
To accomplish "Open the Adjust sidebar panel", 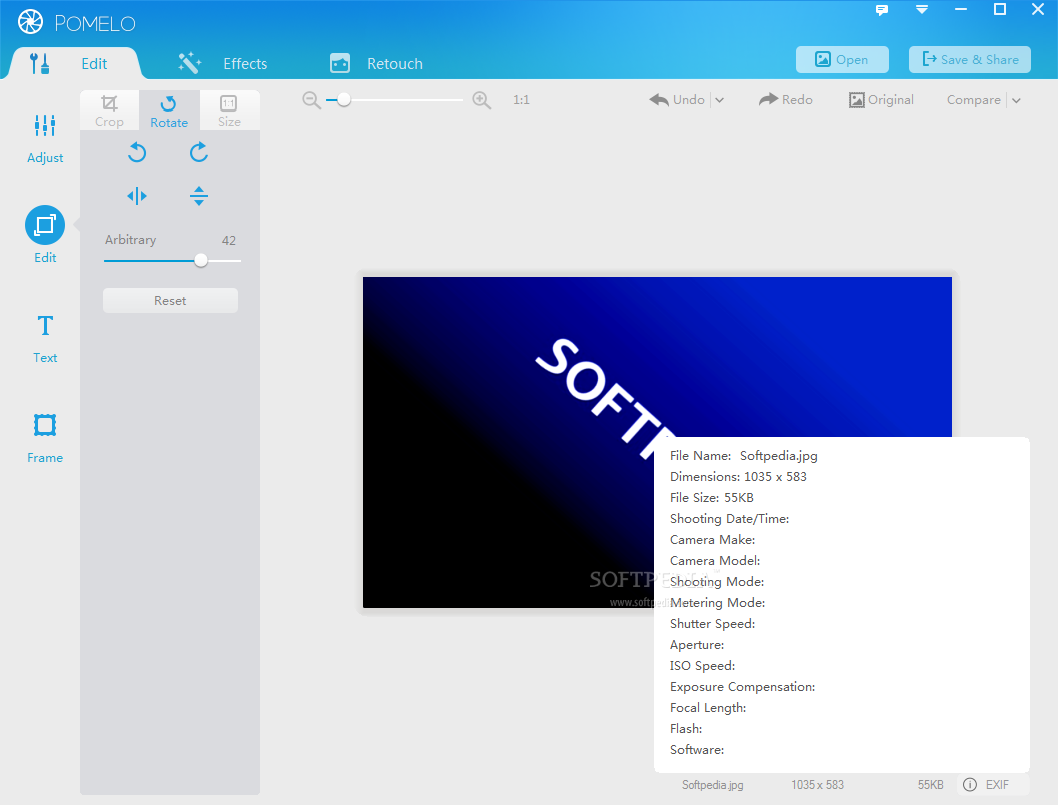I will (x=45, y=138).
